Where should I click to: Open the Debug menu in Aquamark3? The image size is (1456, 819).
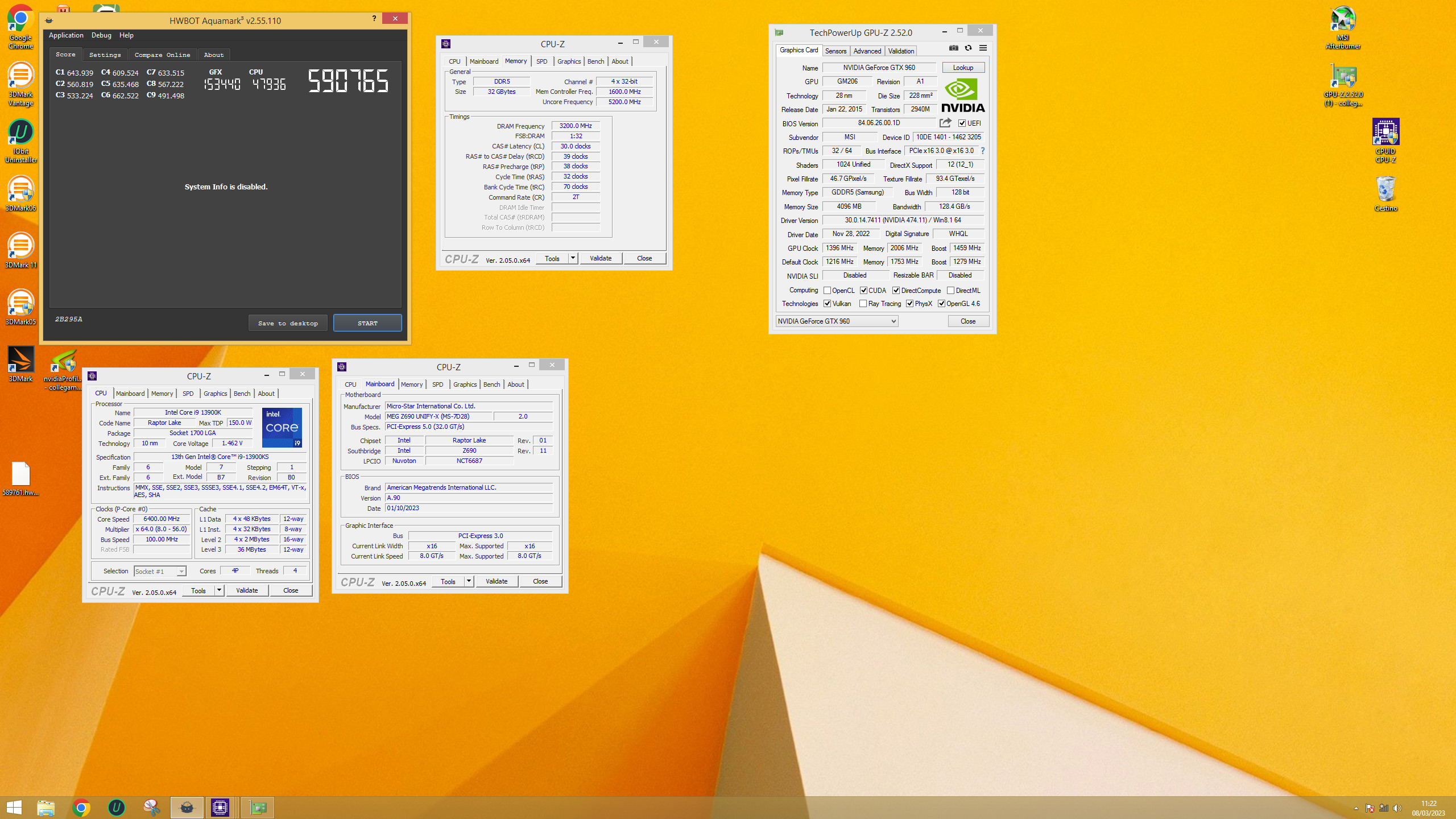tap(101, 35)
